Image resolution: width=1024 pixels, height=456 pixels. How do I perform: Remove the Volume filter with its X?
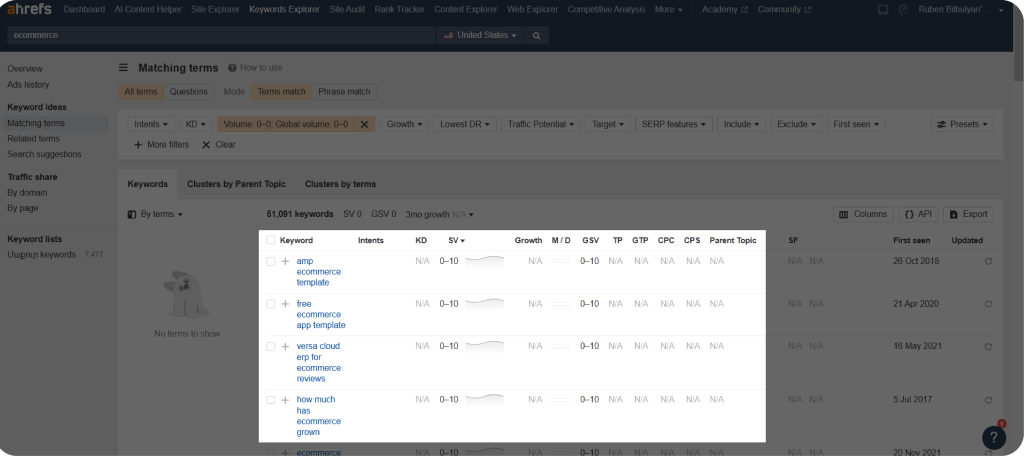point(365,125)
